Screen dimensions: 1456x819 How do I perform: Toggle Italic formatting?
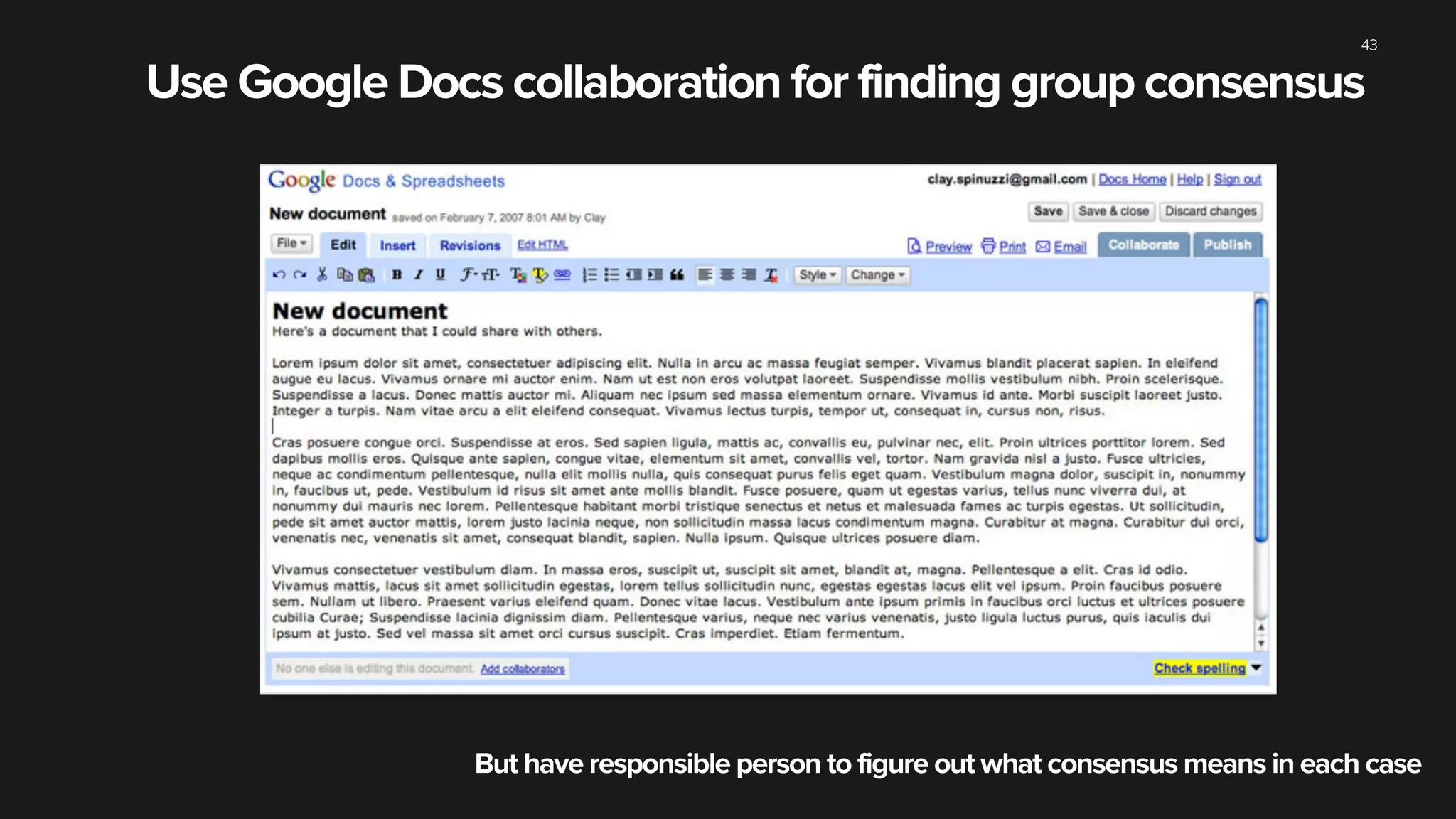(419, 275)
